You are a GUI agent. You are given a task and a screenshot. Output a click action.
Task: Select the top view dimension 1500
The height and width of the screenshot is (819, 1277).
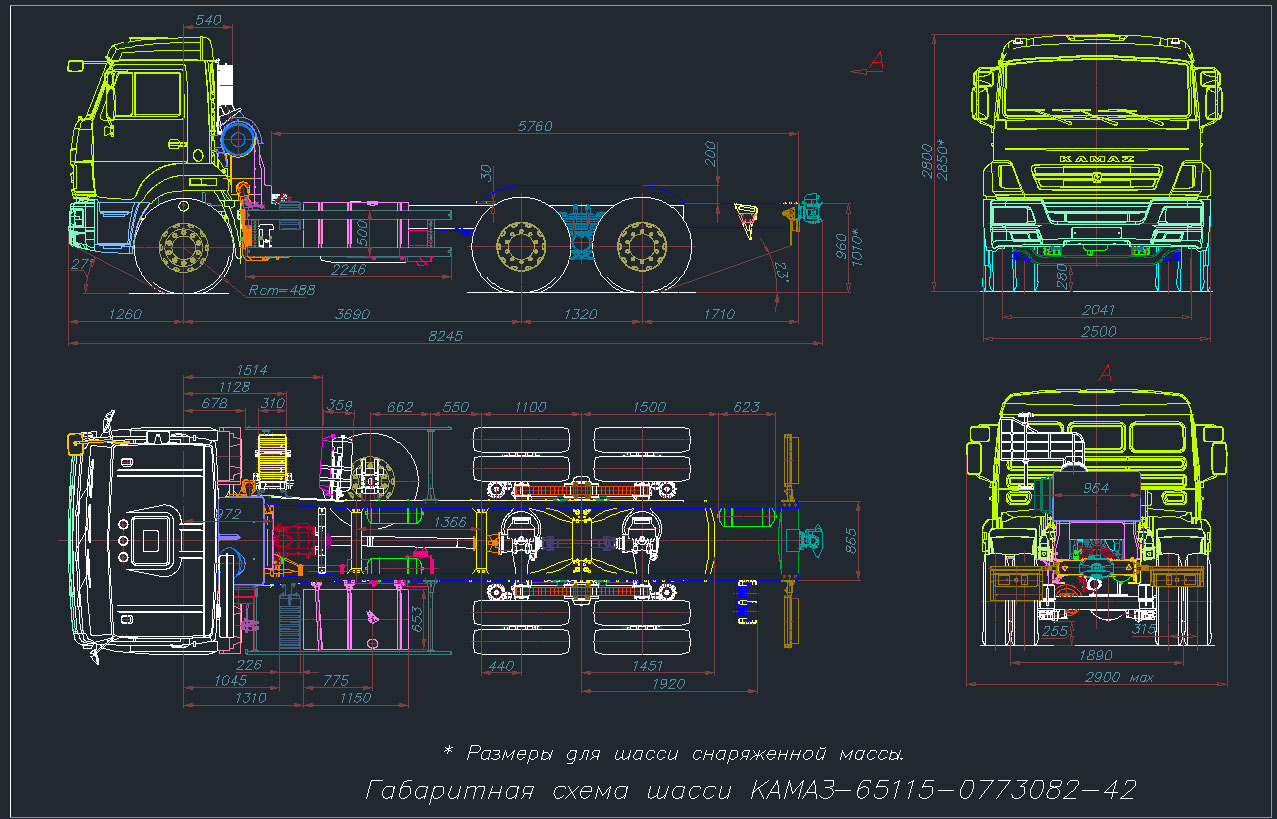[x=649, y=406]
